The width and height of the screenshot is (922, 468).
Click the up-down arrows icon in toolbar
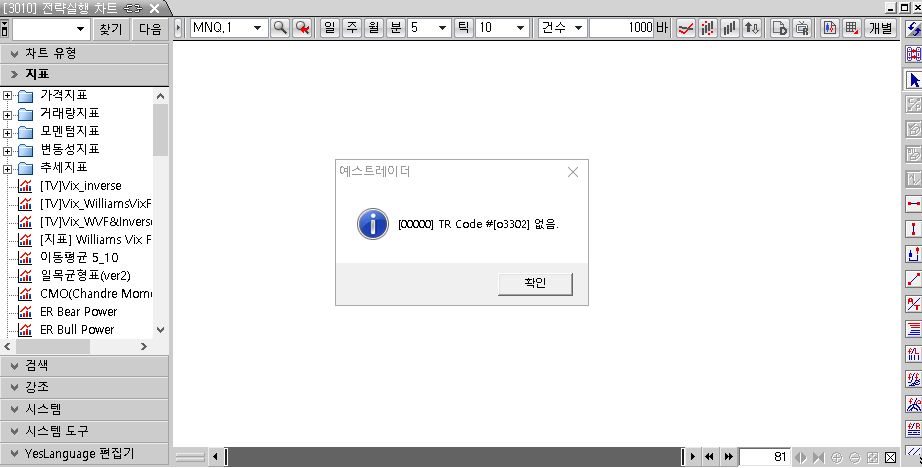pos(752,28)
